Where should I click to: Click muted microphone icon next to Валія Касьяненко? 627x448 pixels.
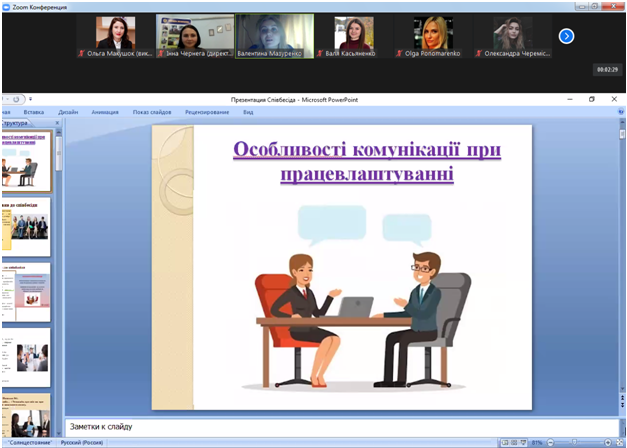(320, 53)
